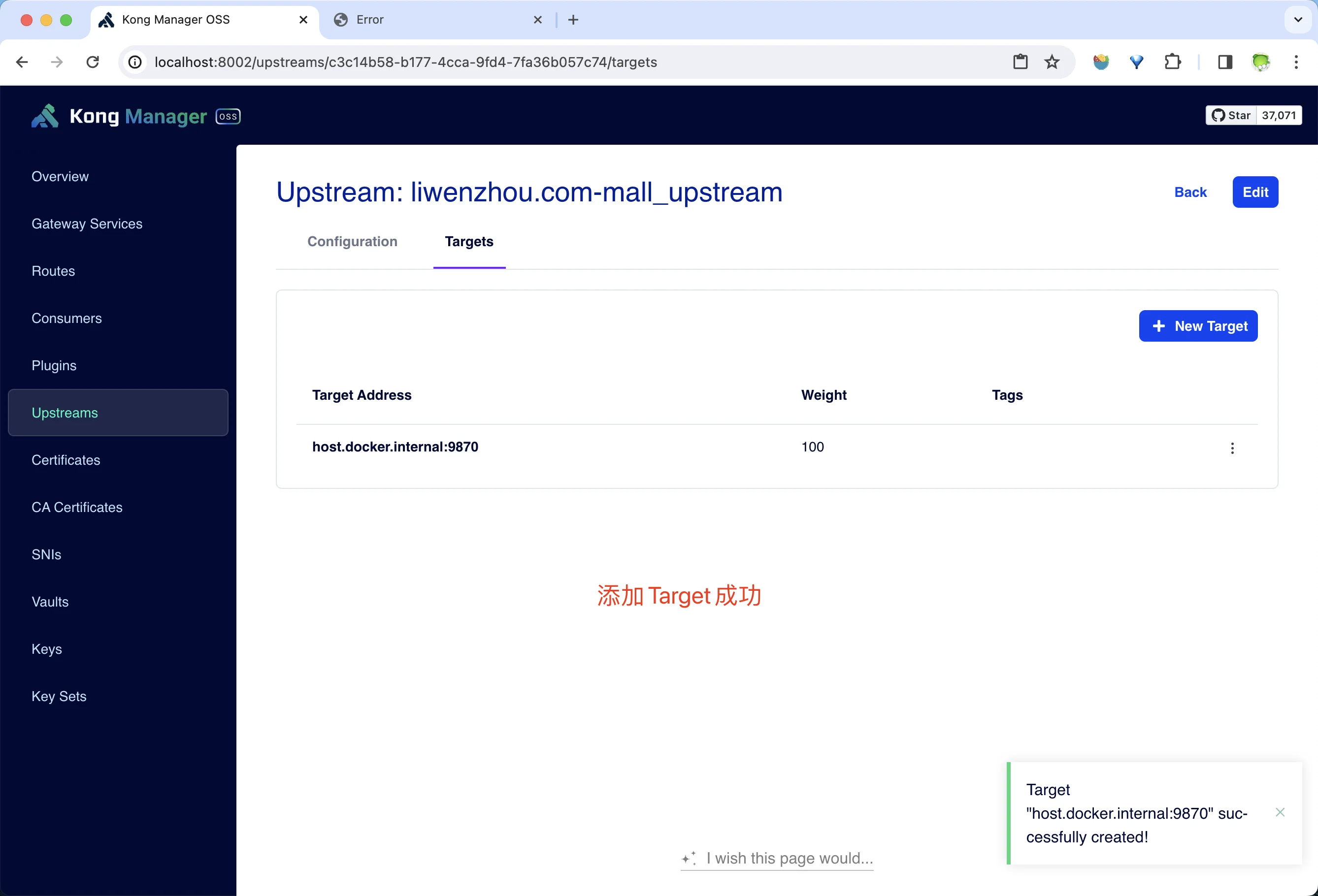This screenshot has height=896, width=1318.
Task: Switch to the Error browser tab
Action: 431,20
